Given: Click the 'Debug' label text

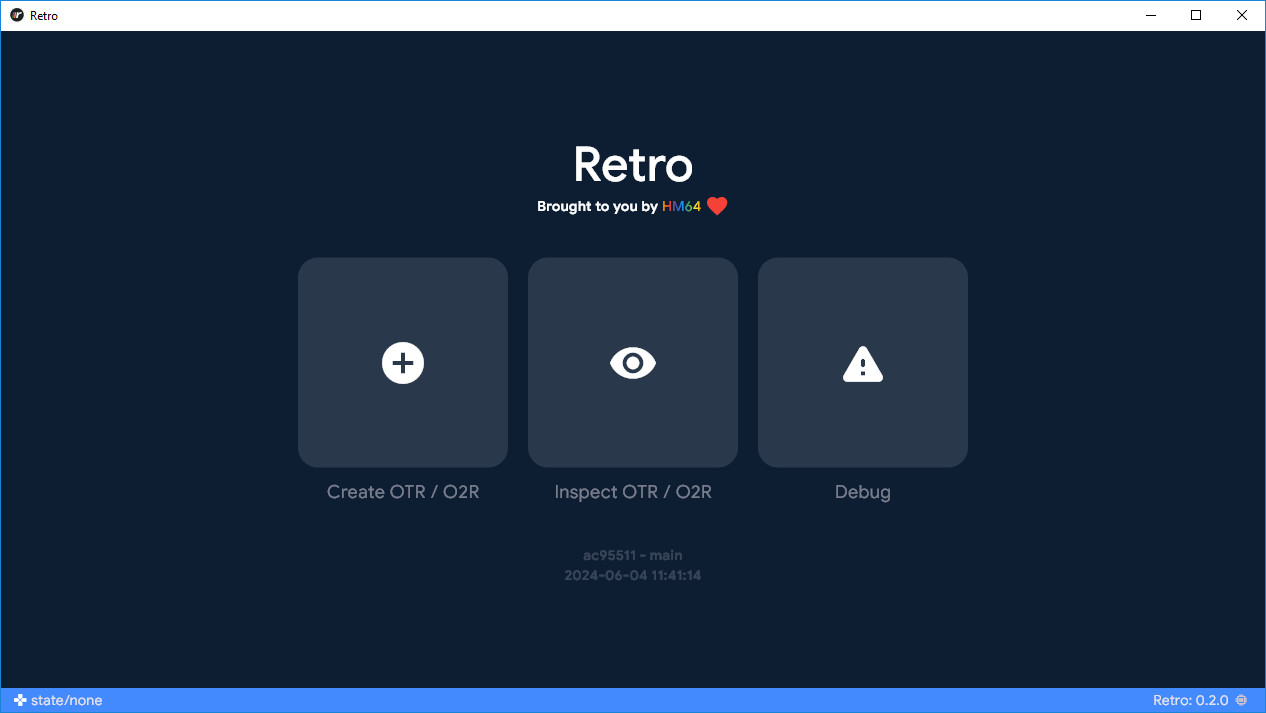Looking at the screenshot, I should point(863,492).
